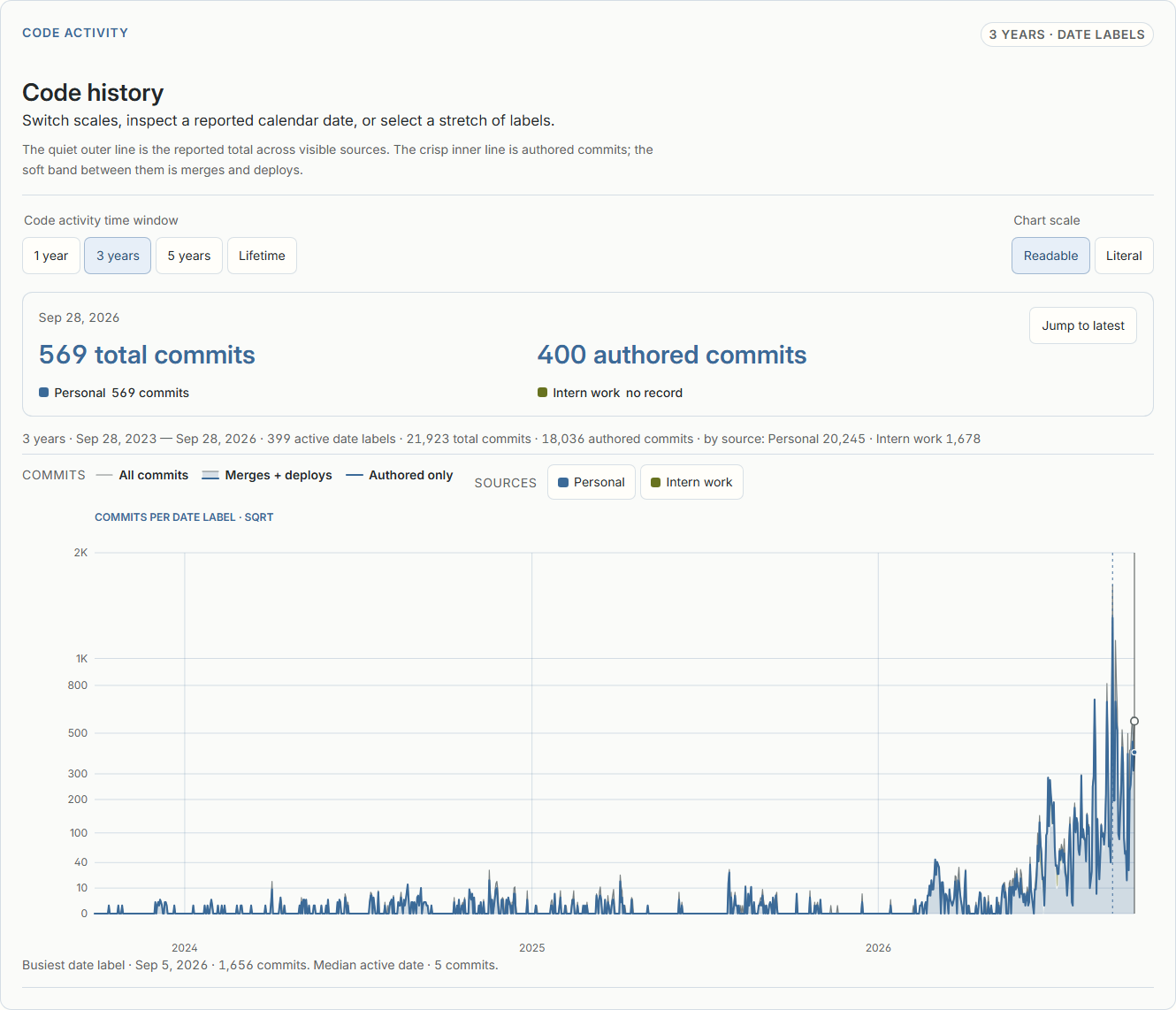
Task: Click the COMMITS PER DATE LABEL · SQRT caption
Action: click(x=184, y=517)
